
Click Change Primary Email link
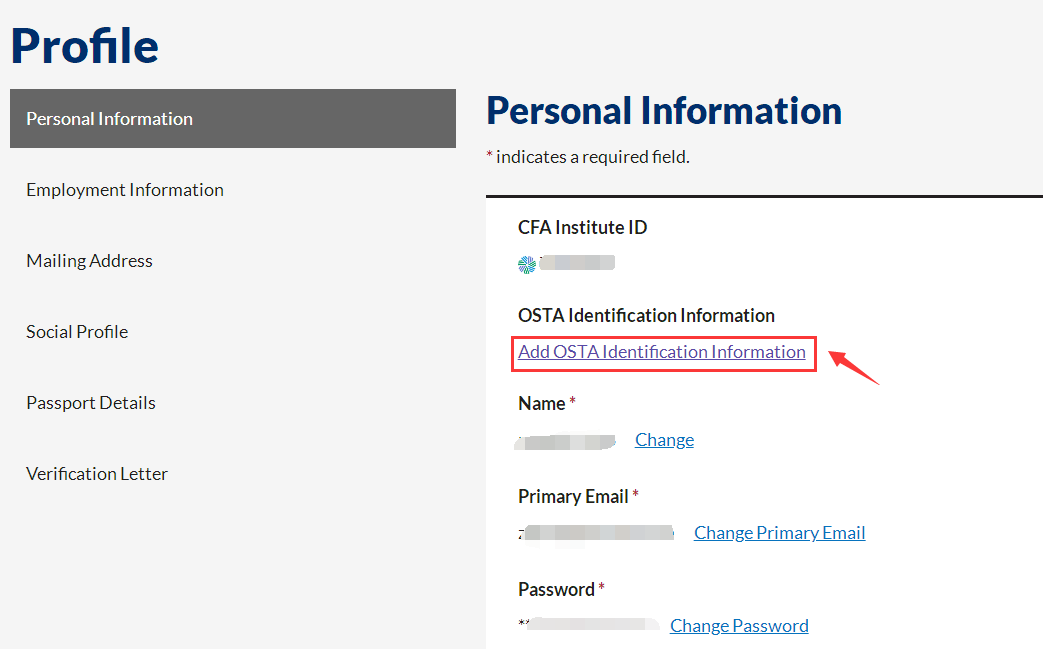(780, 533)
